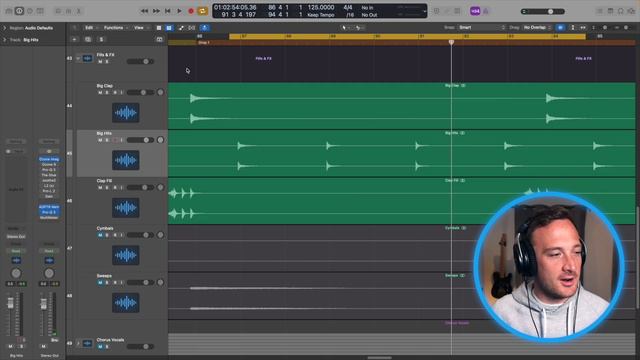Mute the Fills & FX track
The width and height of the screenshot is (640, 360).
(100, 62)
